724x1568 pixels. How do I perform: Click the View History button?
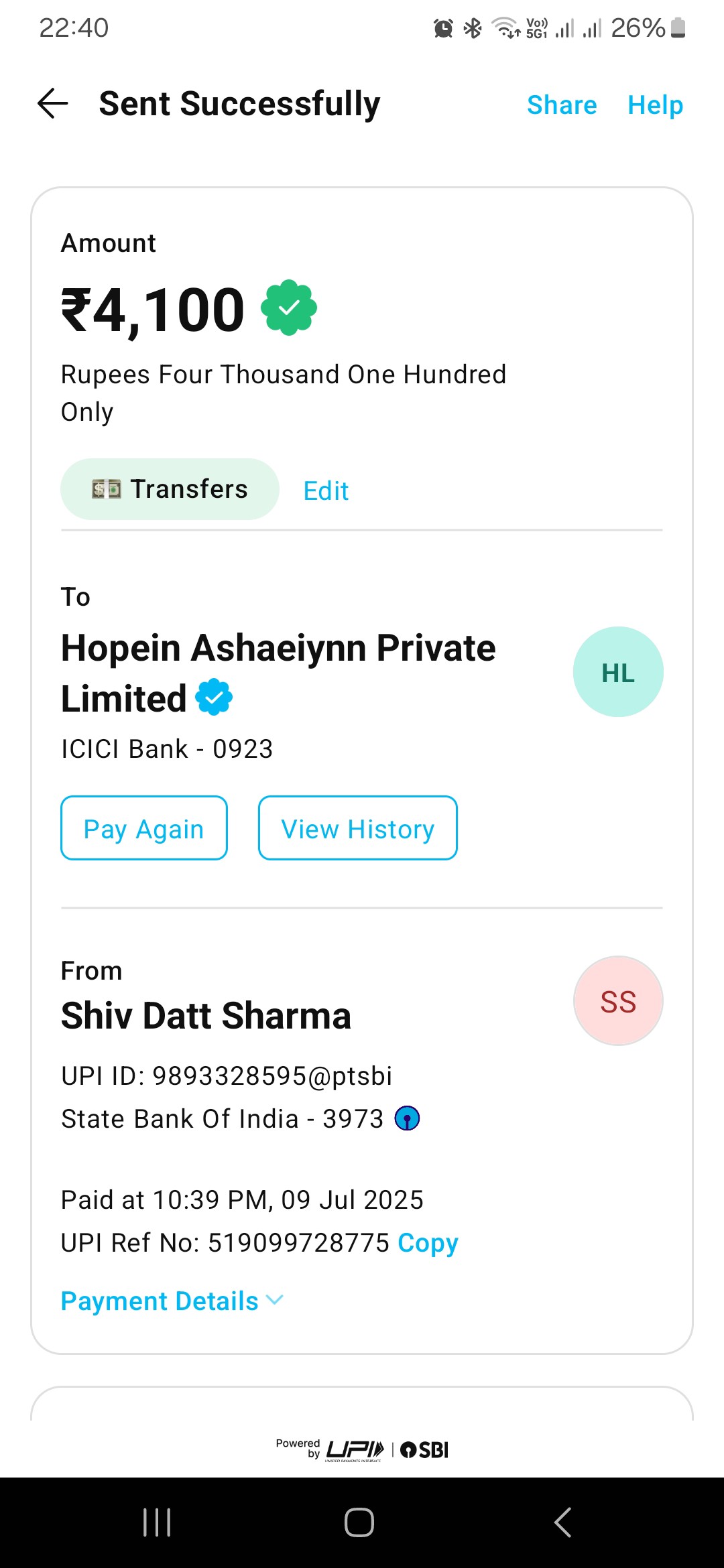[x=358, y=828]
